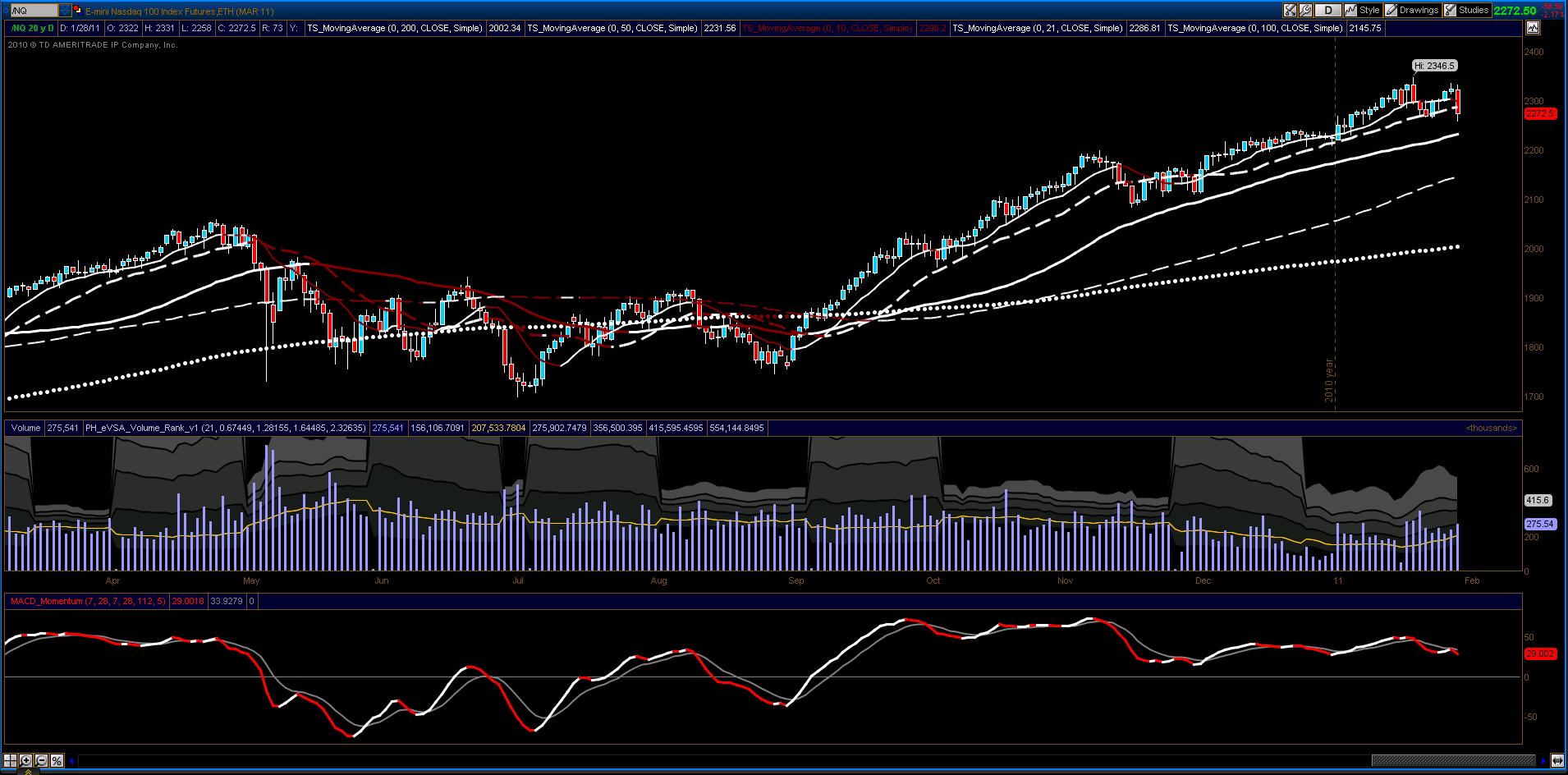This screenshot has width=1568, height=775.
Task: Click the 100-period TS_MovingAverage study label
Action: (x=1256, y=28)
